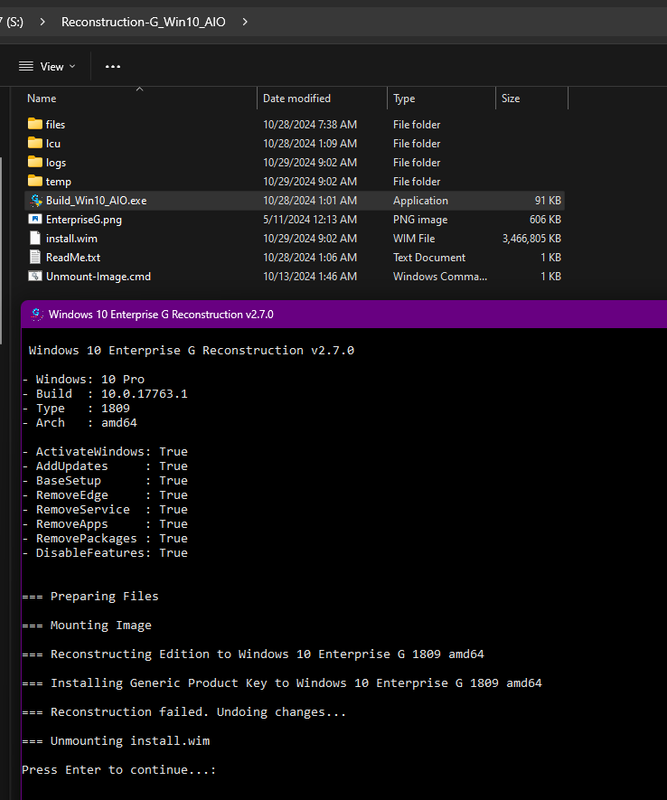Click the 10/13/2024 1:46 AM date cell
This screenshot has width=667, height=800.
click(x=310, y=276)
